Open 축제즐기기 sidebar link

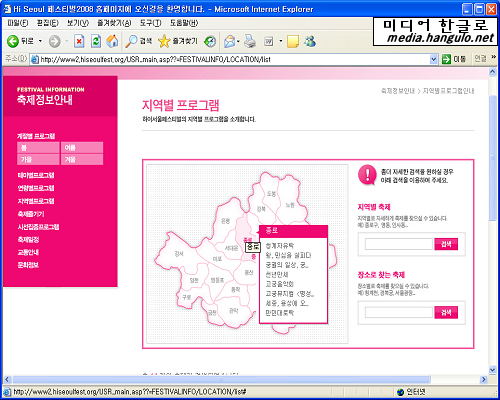(31, 214)
